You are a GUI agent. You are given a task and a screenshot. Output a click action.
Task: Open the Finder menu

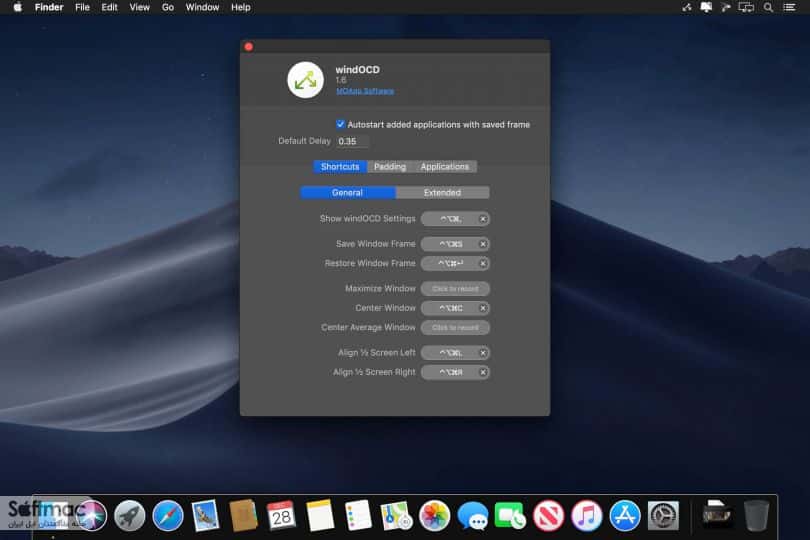(x=49, y=7)
